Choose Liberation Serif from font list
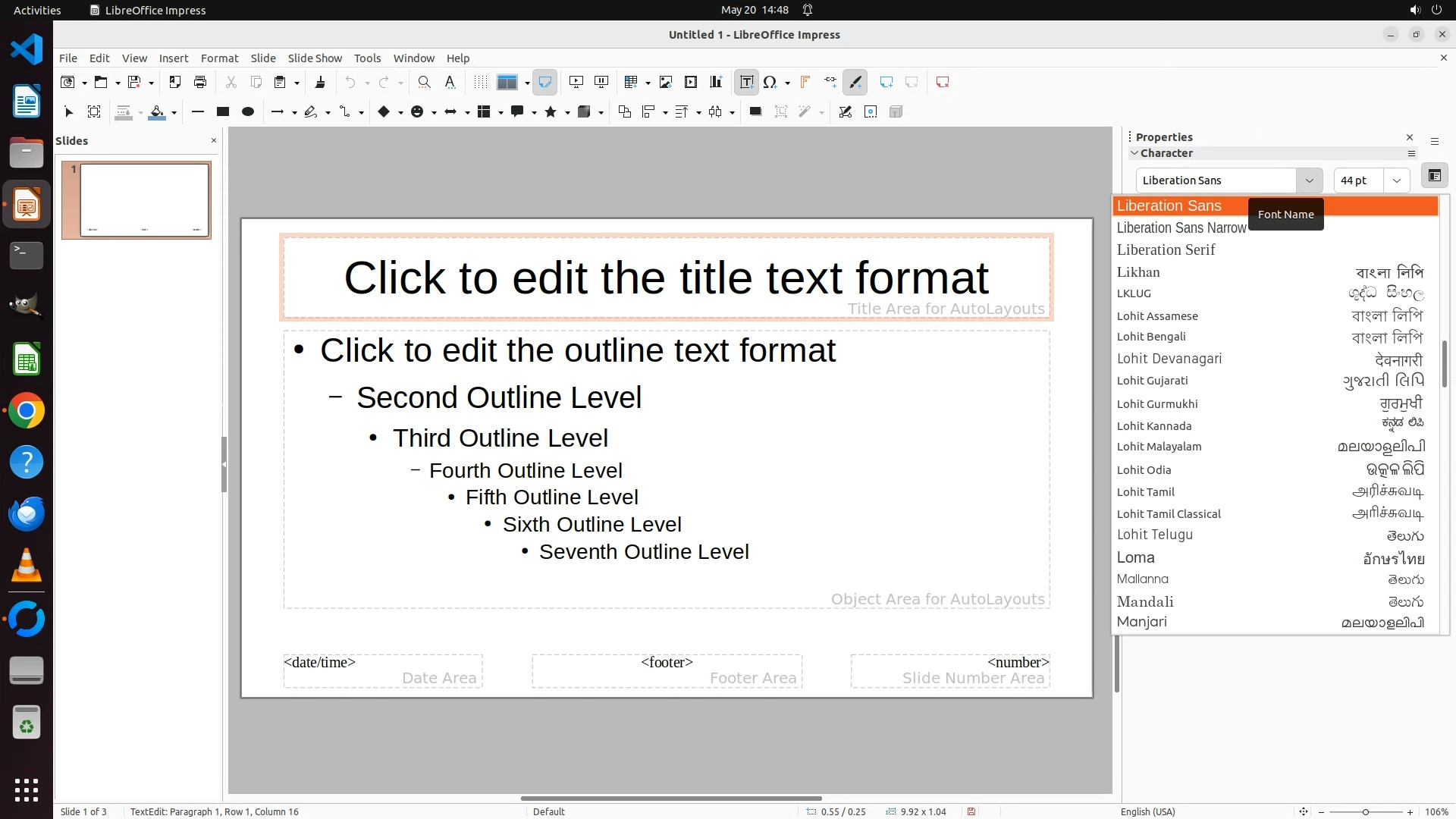This screenshot has height=819, width=1456. pyautogui.click(x=1166, y=249)
